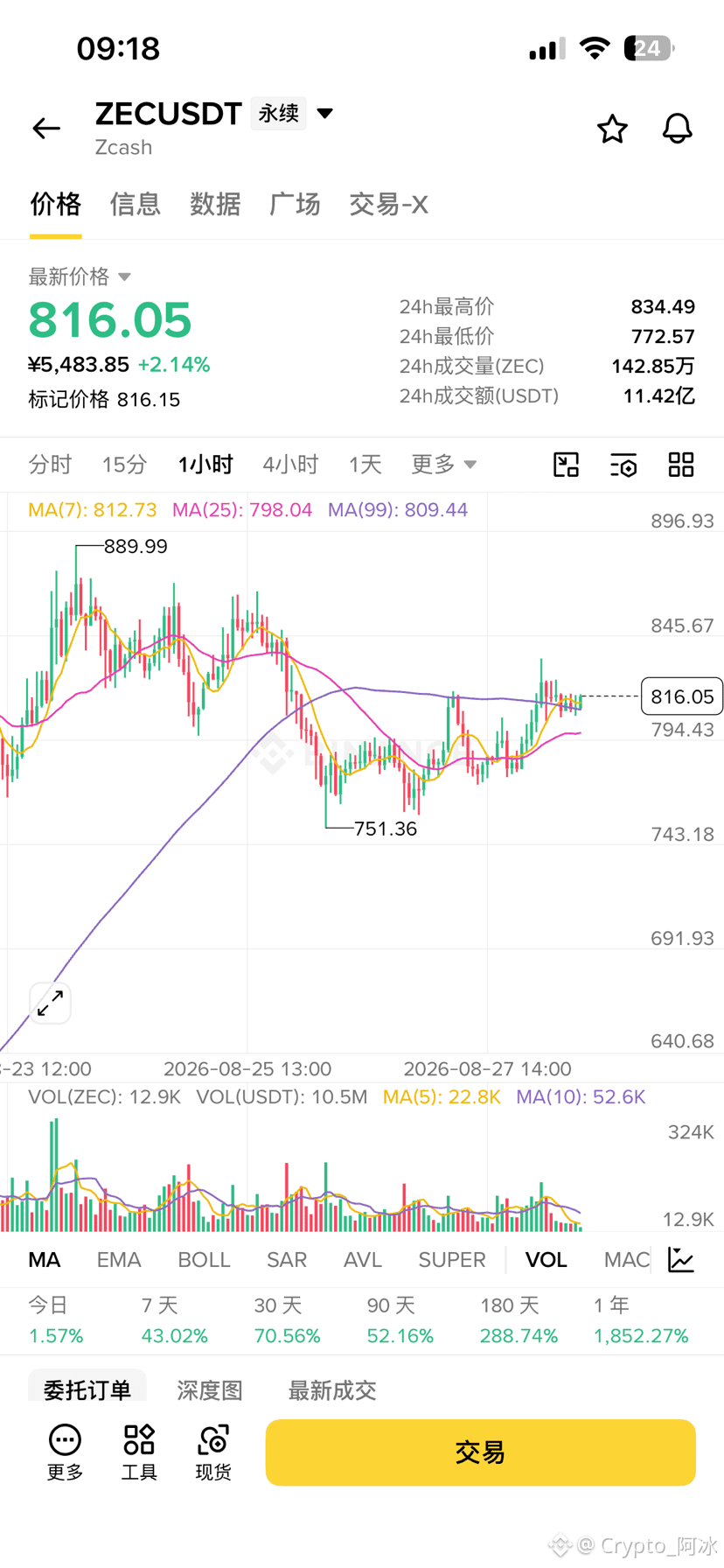
Task: Open the 委托订单 order book tab
Action: (x=87, y=1389)
